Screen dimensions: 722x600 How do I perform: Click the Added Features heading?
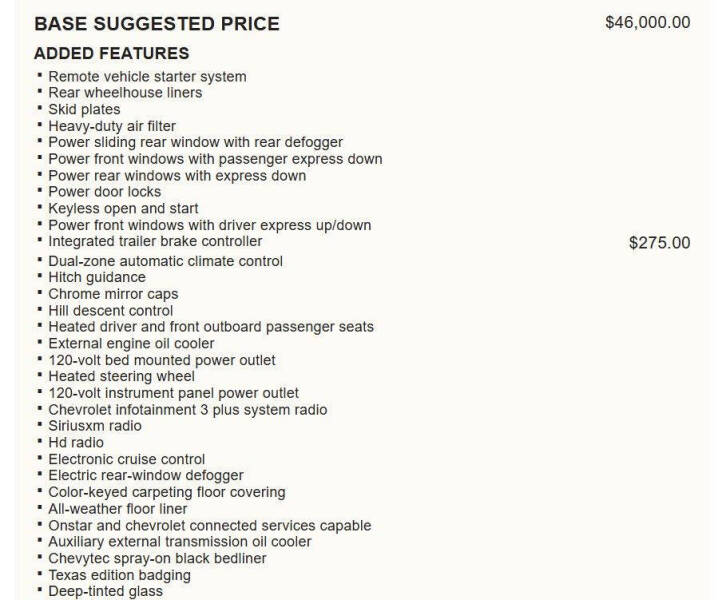click(x=111, y=53)
